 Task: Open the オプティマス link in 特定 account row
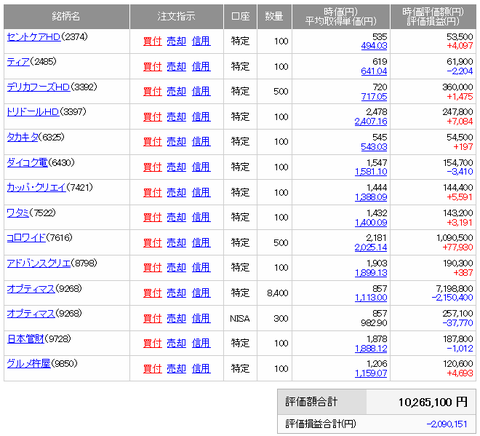(31, 289)
